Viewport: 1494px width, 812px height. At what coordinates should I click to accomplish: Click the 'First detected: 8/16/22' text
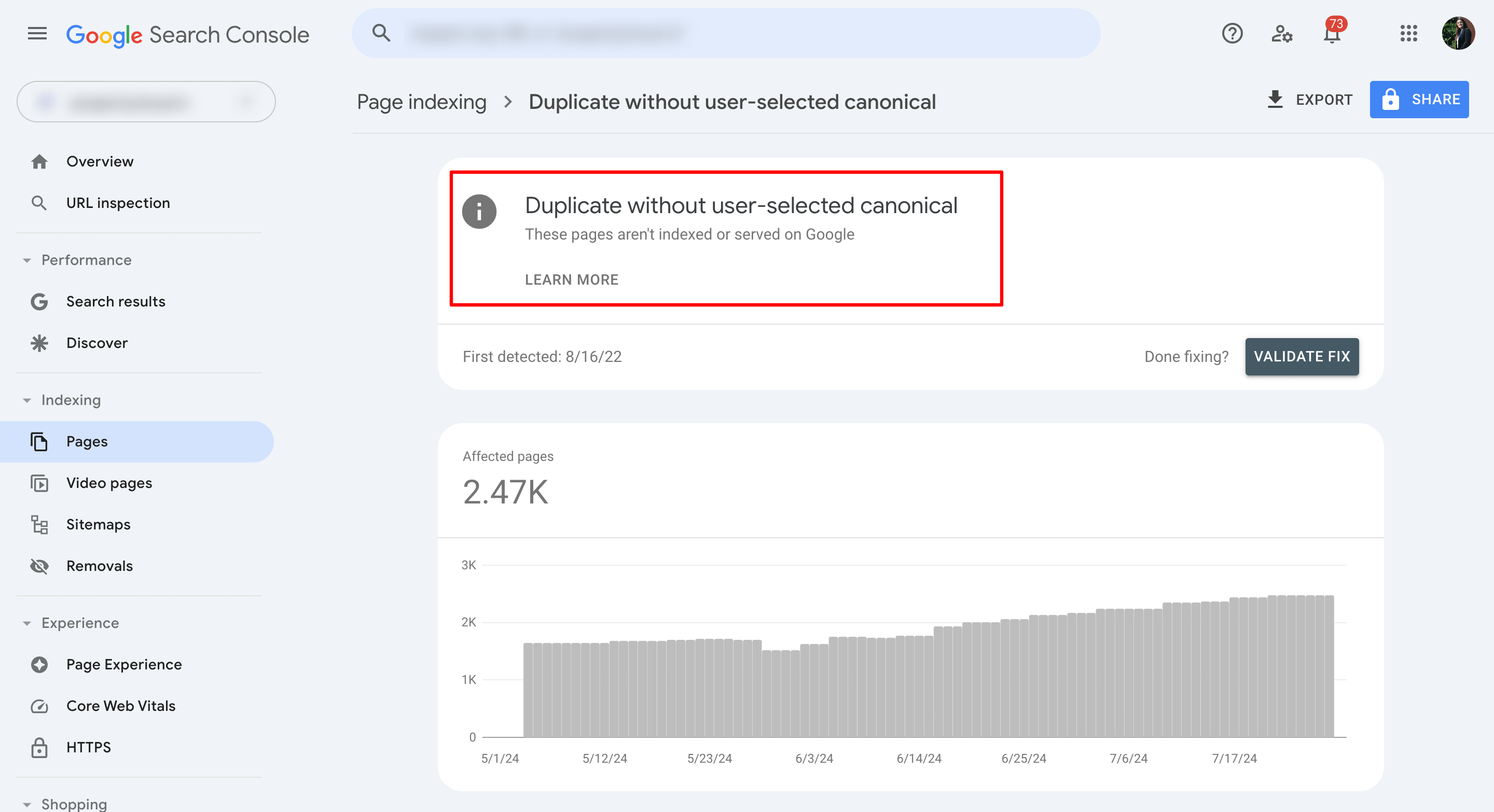coord(542,356)
